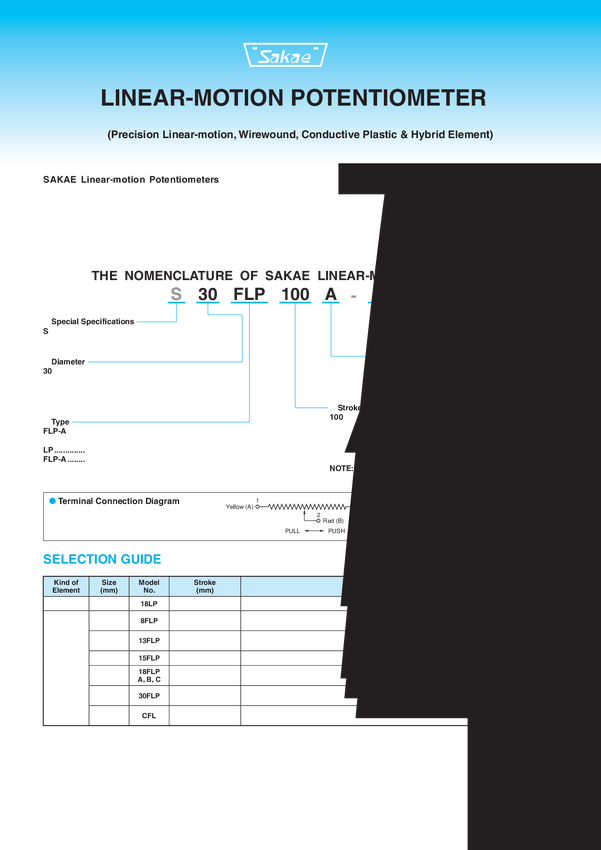
Task: Click the large grey 'S' in nomenclature code
Action: point(176,294)
